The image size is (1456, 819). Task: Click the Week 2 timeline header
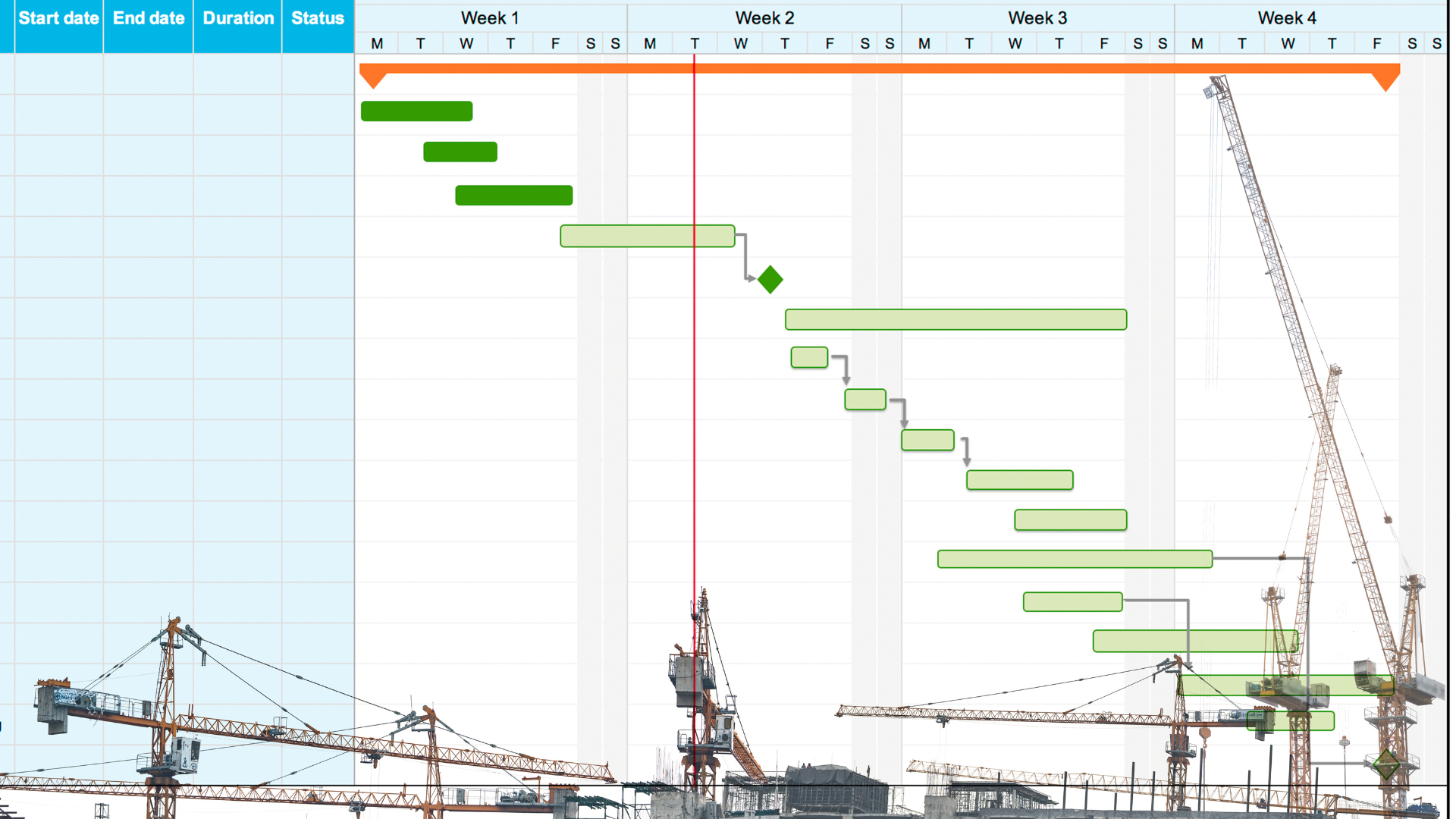(764, 18)
